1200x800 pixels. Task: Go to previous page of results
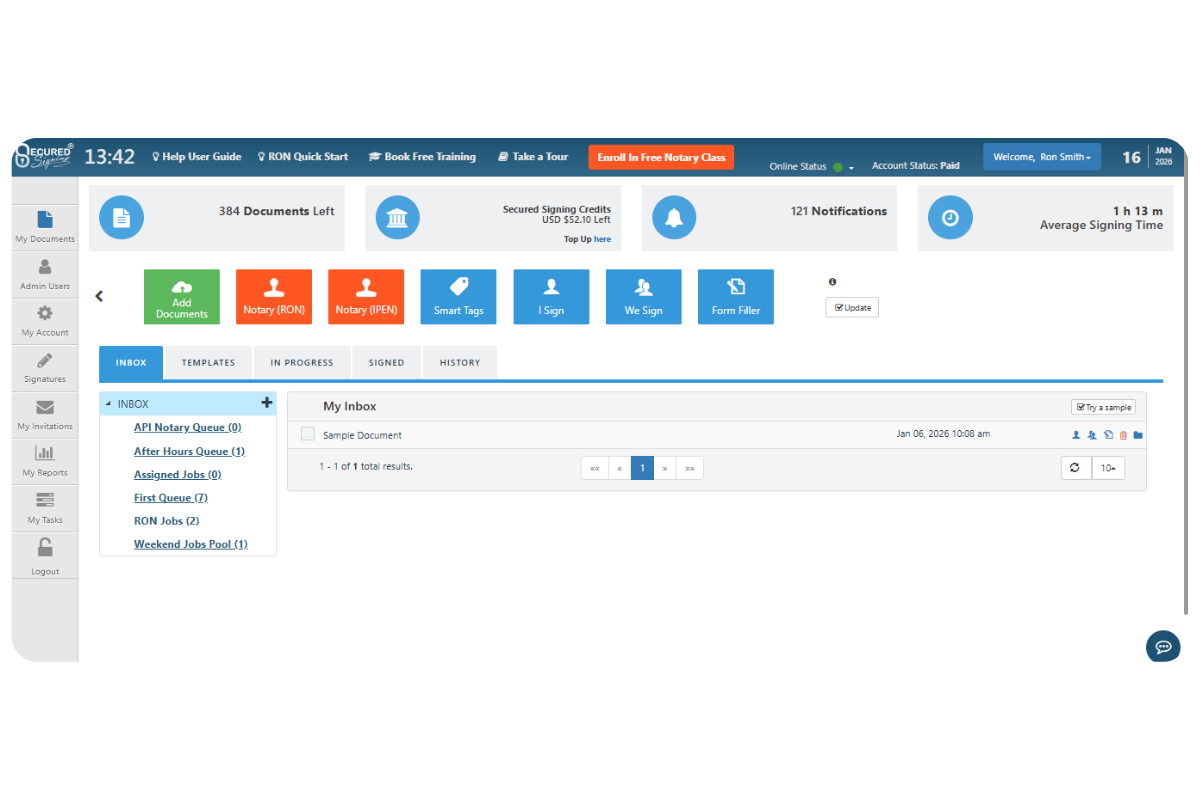point(619,468)
